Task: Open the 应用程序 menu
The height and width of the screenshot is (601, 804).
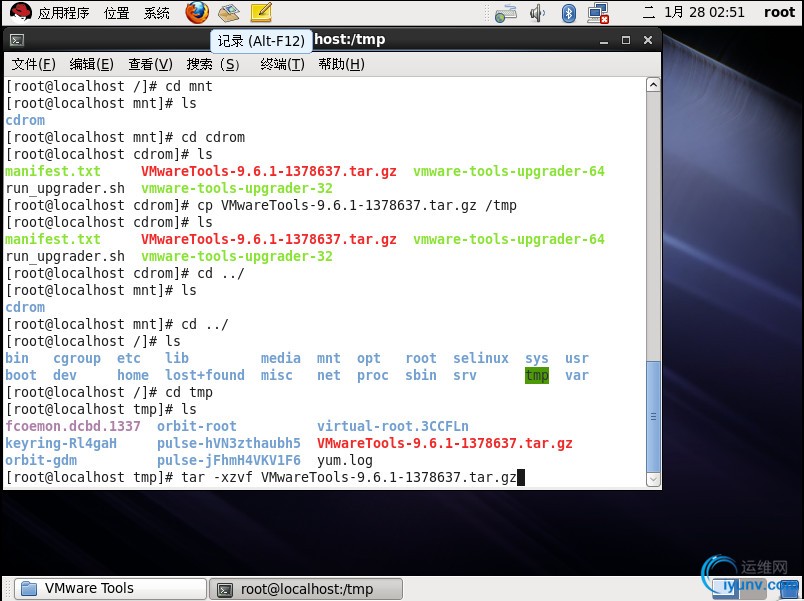Action: pos(64,12)
